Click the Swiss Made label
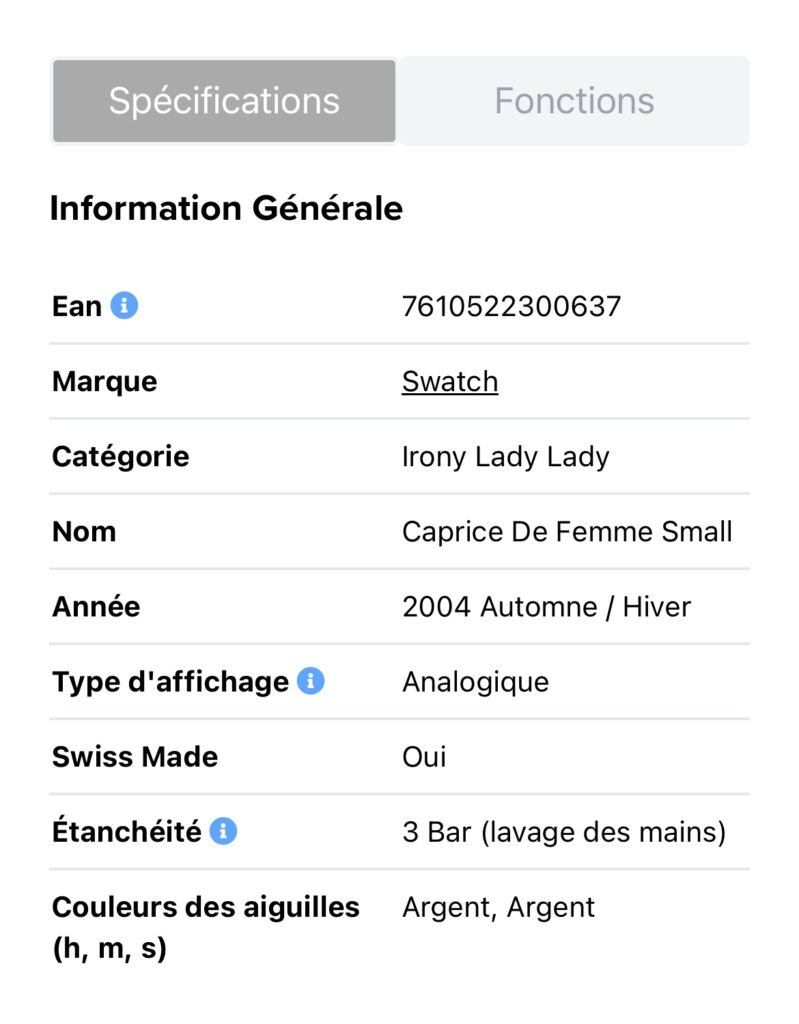799x1024 pixels. tap(135, 757)
